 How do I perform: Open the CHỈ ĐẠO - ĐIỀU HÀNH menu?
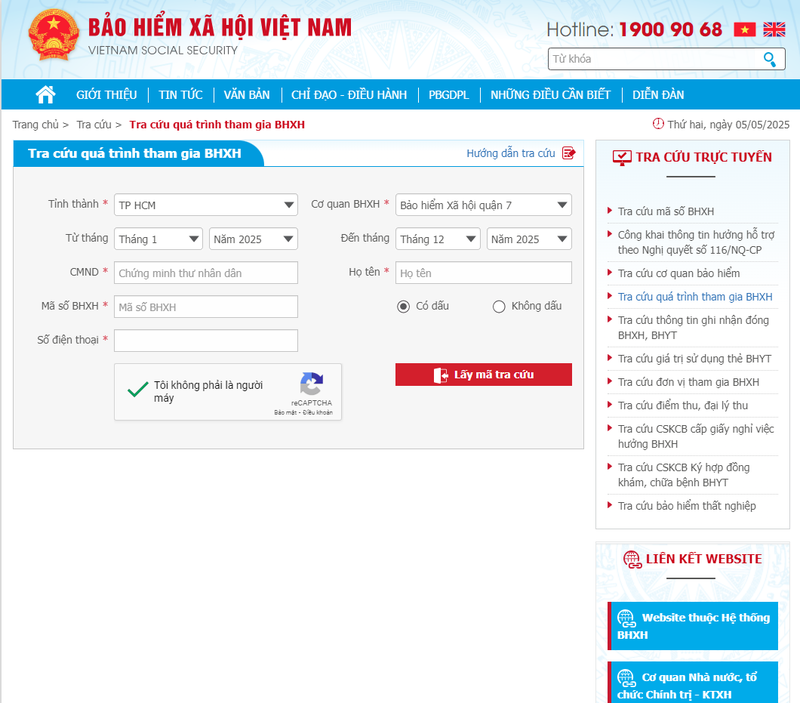click(349, 95)
